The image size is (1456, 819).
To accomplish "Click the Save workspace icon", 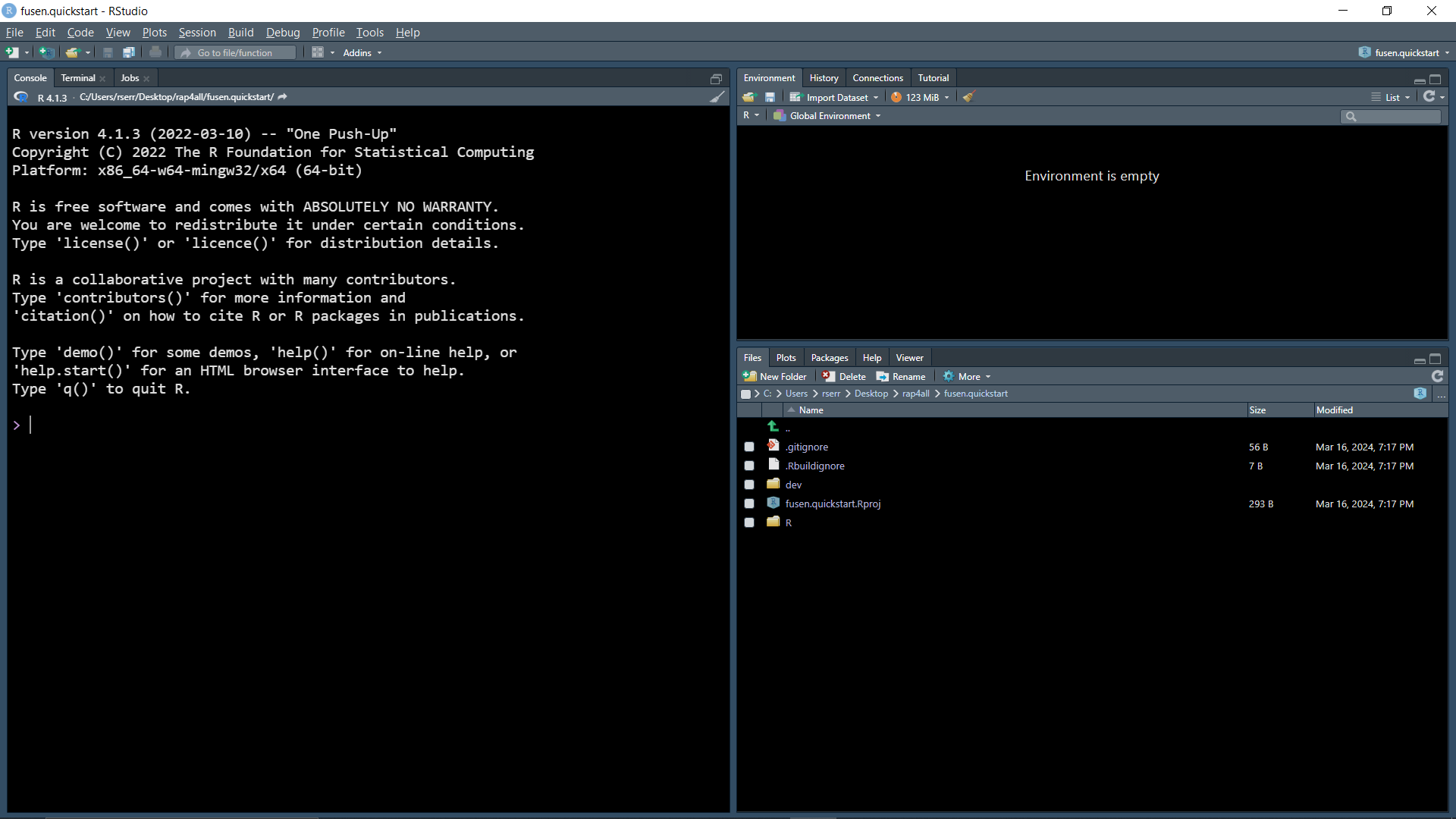I will (770, 97).
